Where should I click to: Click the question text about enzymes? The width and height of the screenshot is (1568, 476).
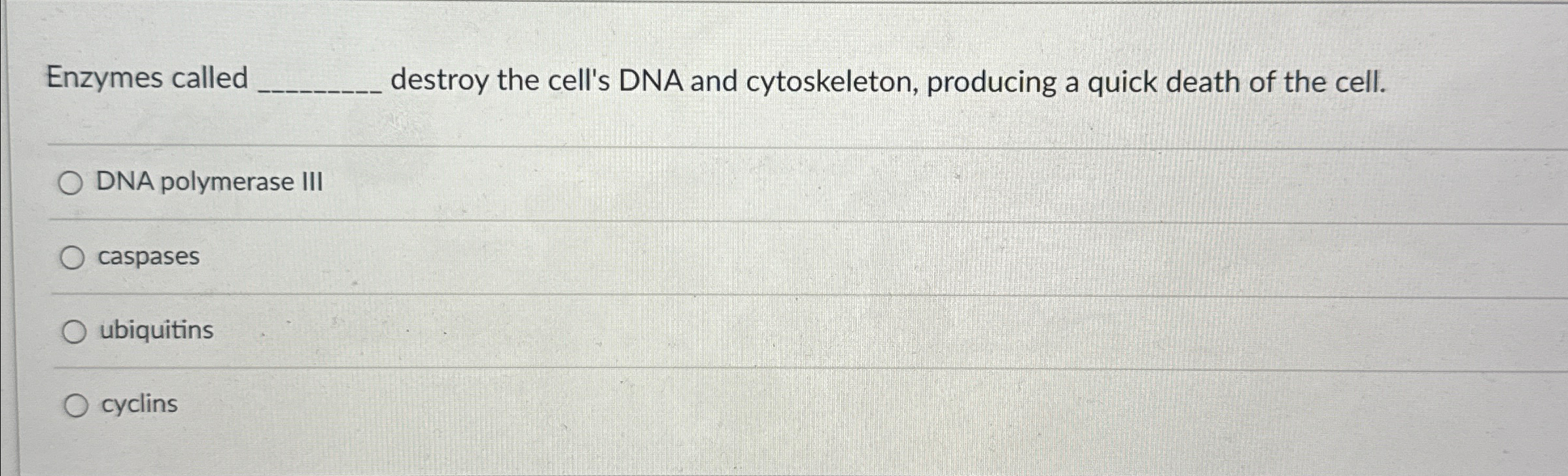720,82
